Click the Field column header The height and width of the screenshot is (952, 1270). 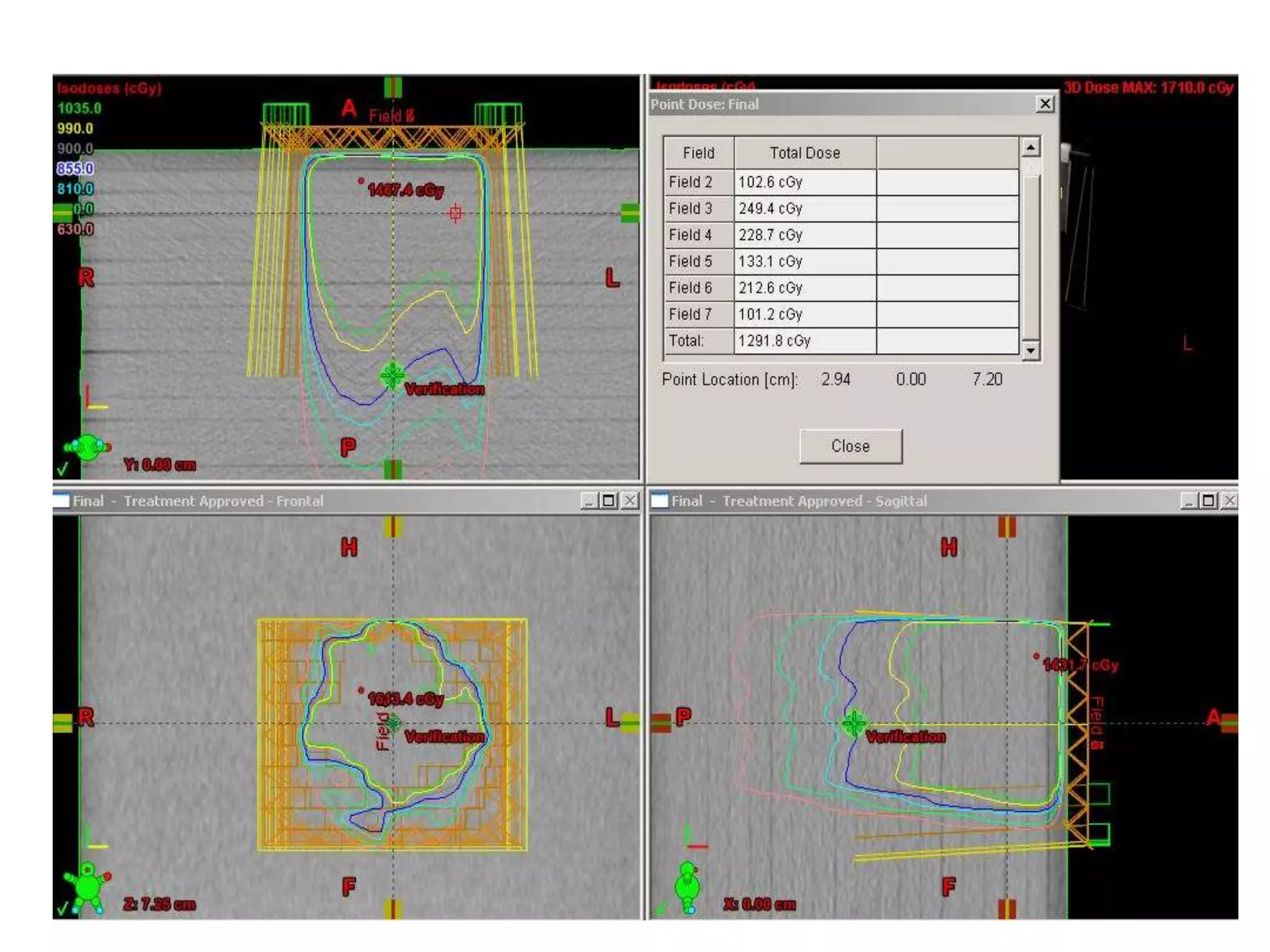coord(699,153)
